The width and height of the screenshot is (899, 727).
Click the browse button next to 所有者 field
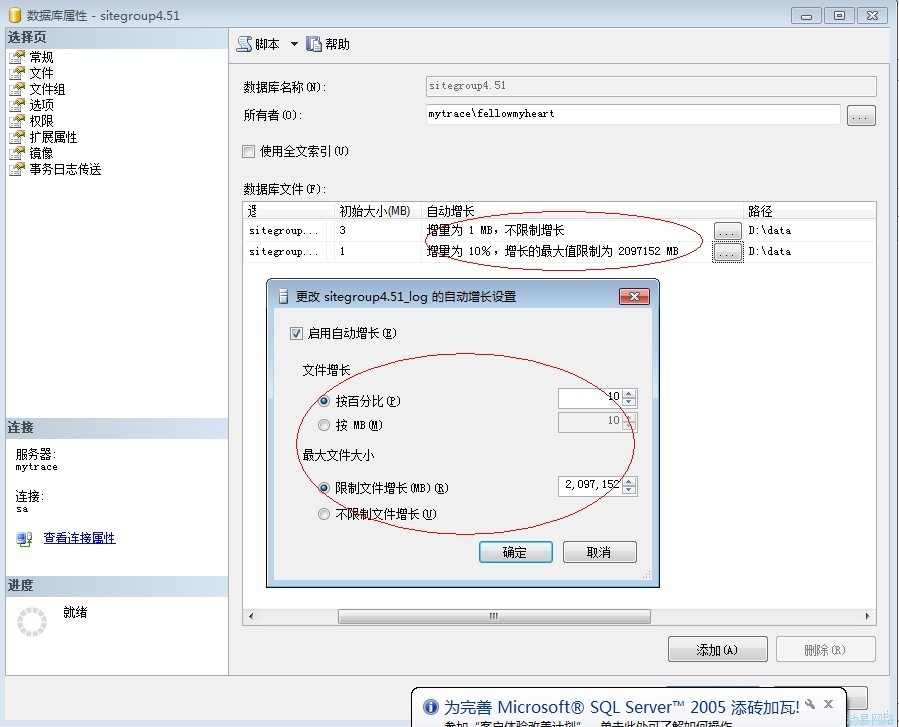tap(860, 116)
